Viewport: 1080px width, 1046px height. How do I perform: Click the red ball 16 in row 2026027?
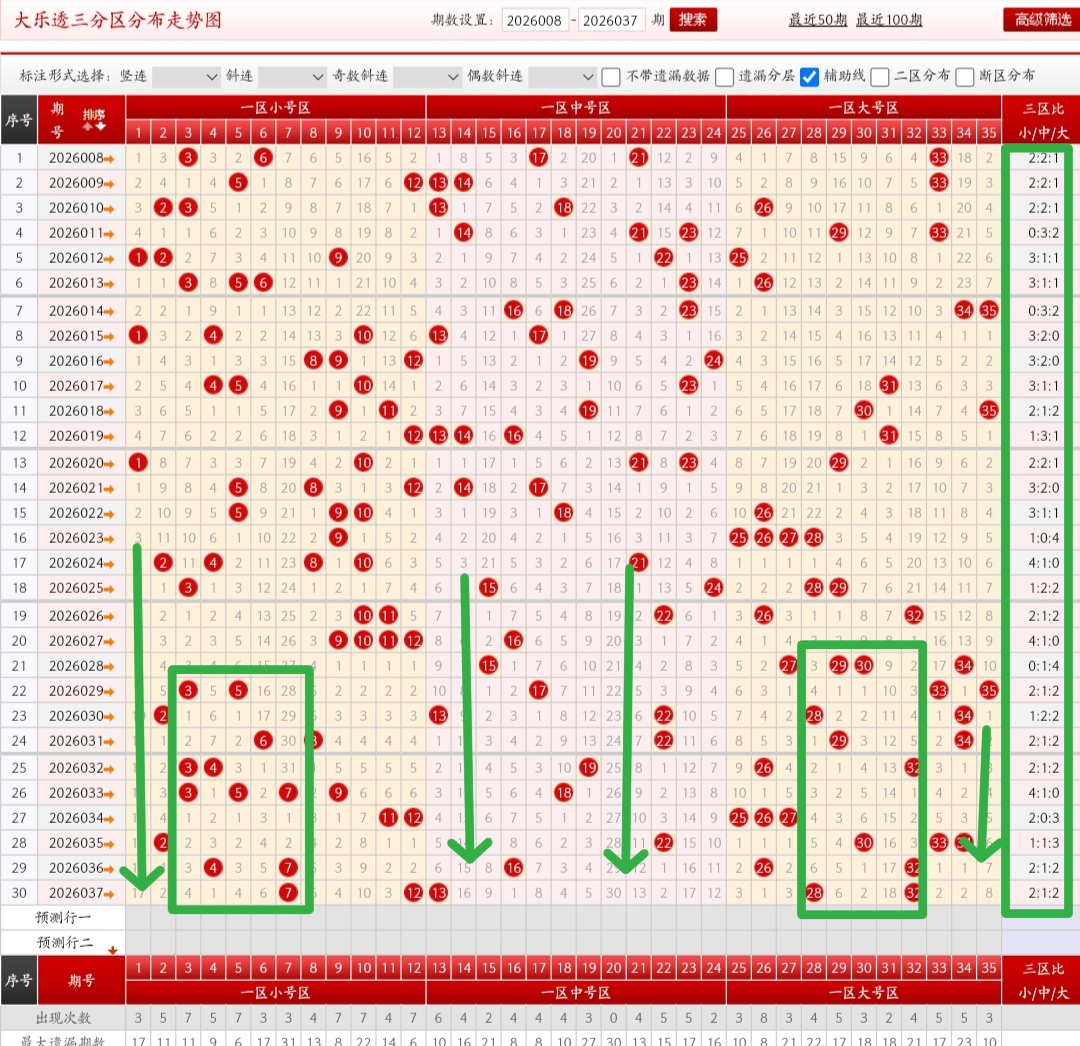[x=513, y=640]
